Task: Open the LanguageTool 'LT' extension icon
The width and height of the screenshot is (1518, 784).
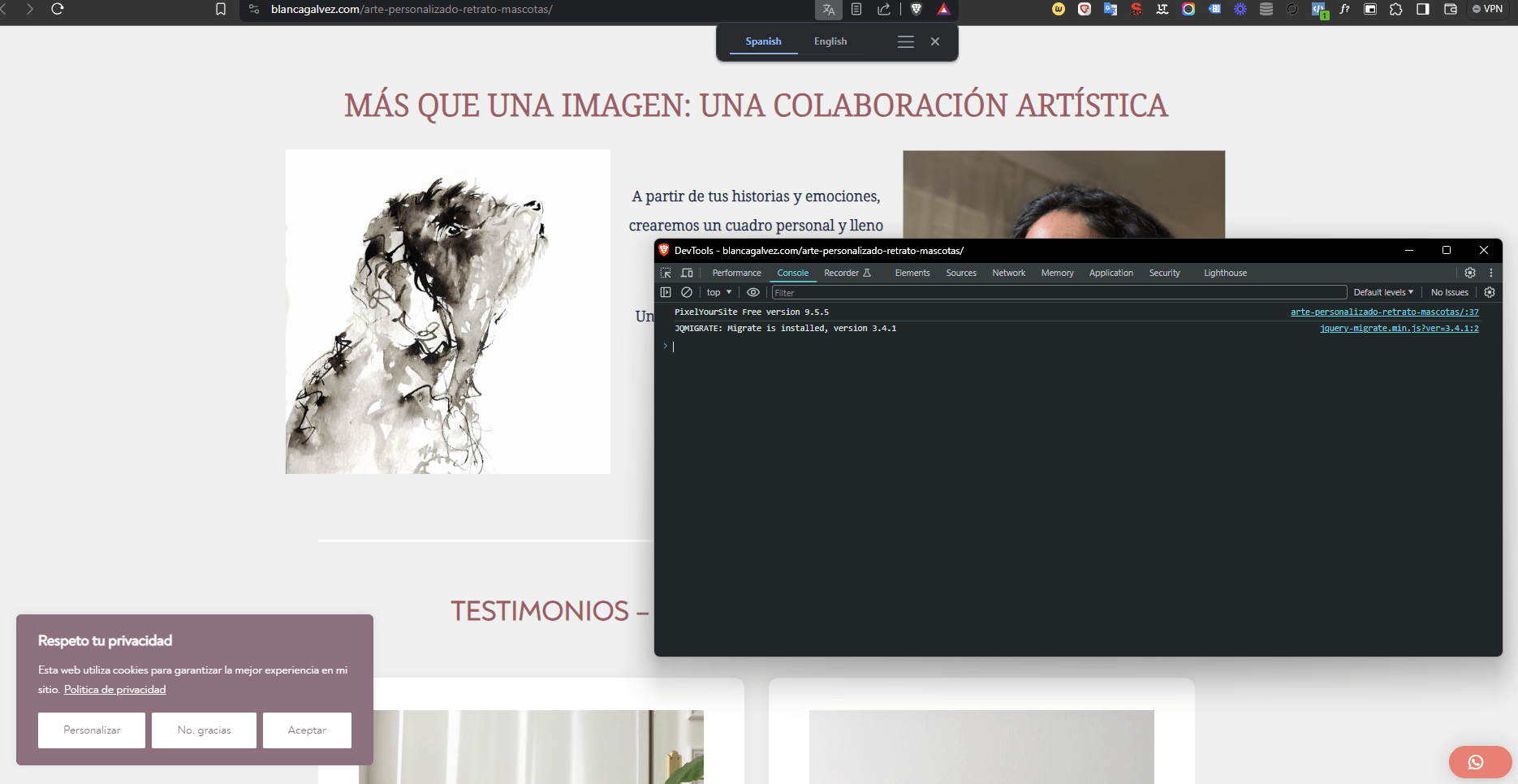Action: pyautogui.click(x=1162, y=9)
